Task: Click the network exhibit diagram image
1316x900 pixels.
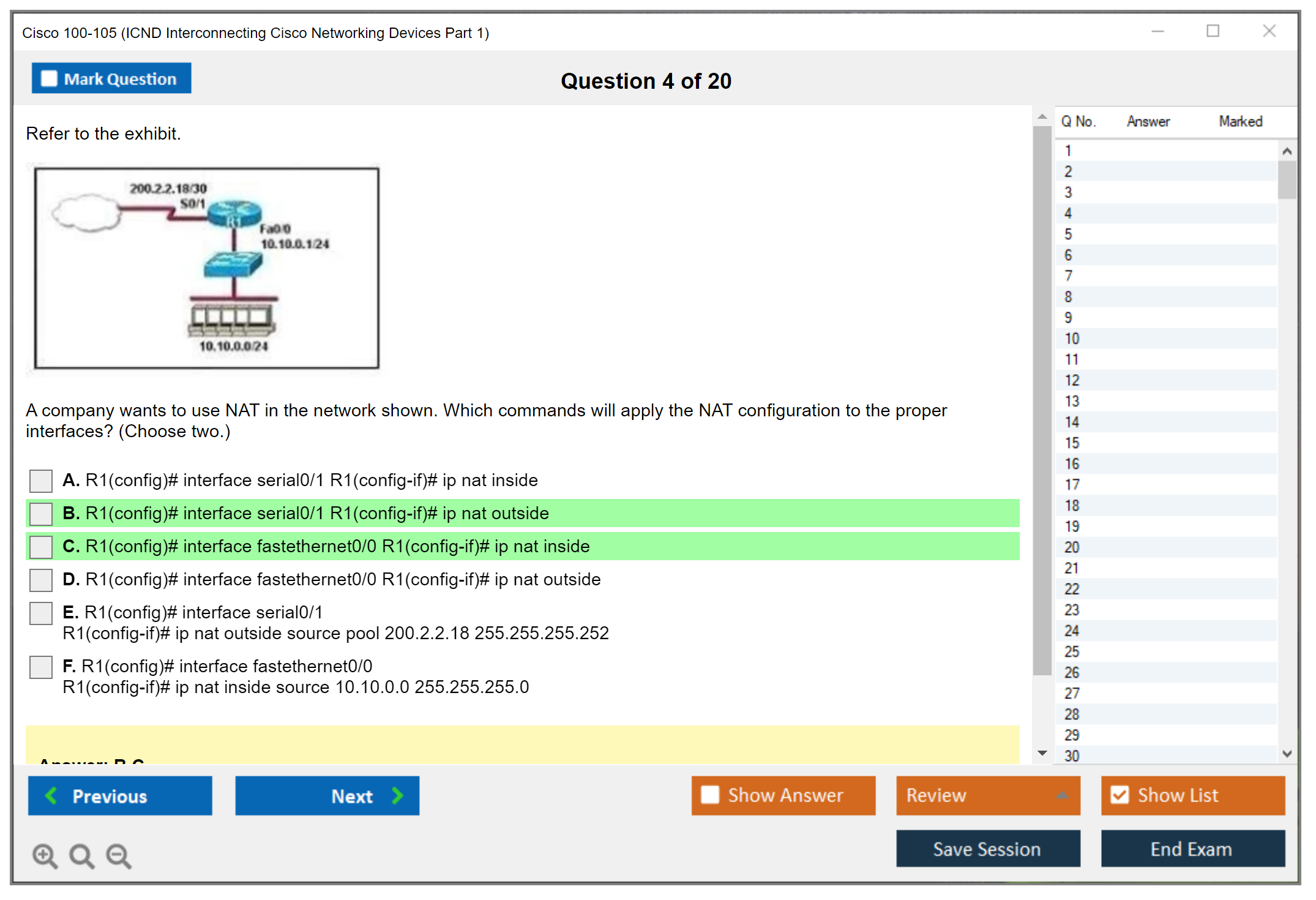Action: [207, 268]
